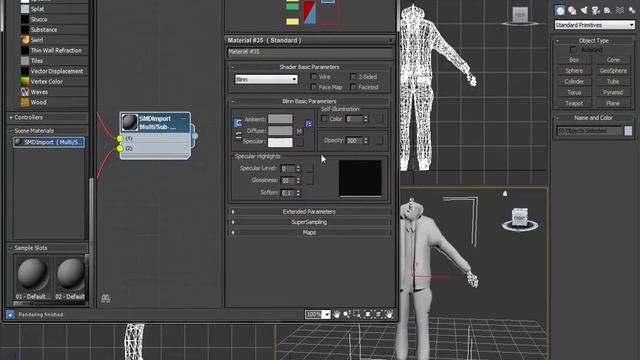Enable the 2-Sided checkbox
Viewport: 640px width, 360px height.
click(x=353, y=77)
